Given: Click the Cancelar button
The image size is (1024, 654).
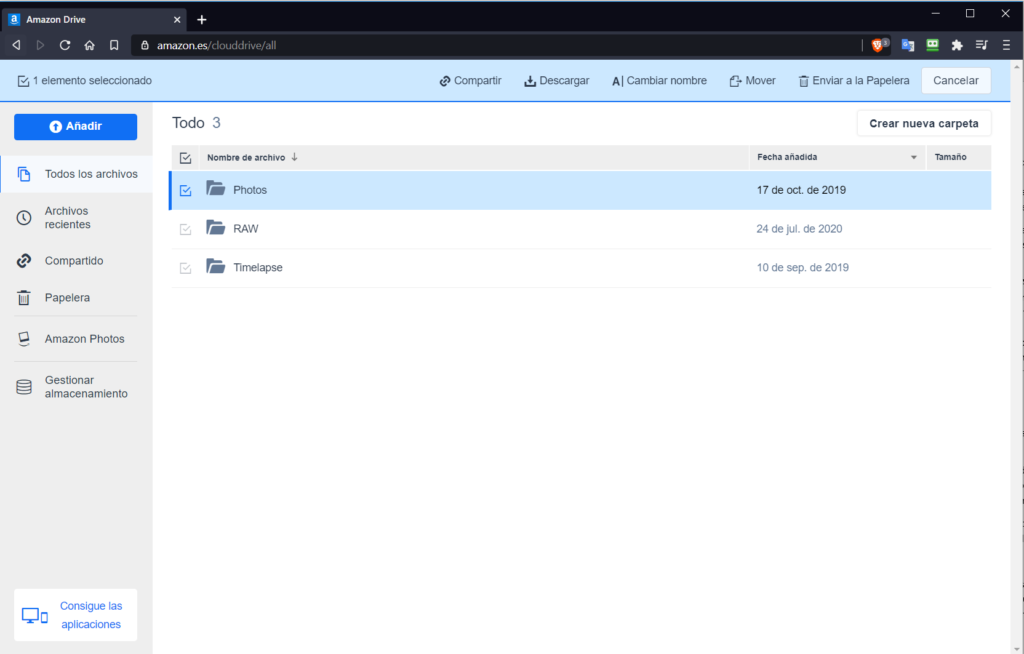Looking at the screenshot, I should [956, 80].
